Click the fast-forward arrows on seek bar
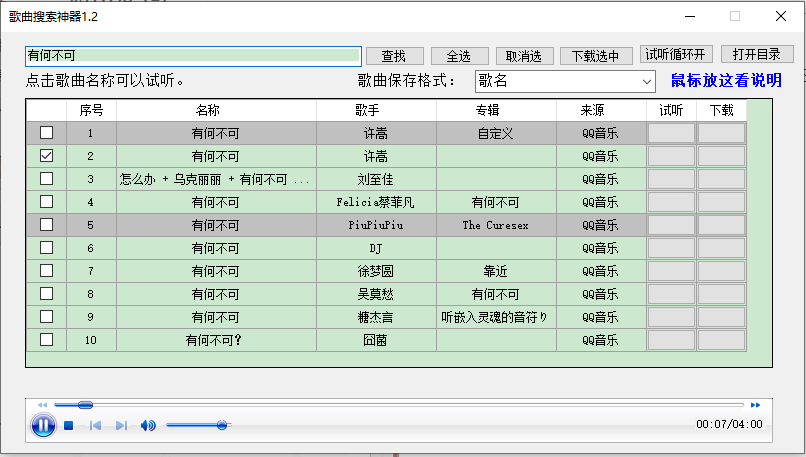 pyautogui.click(x=755, y=405)
